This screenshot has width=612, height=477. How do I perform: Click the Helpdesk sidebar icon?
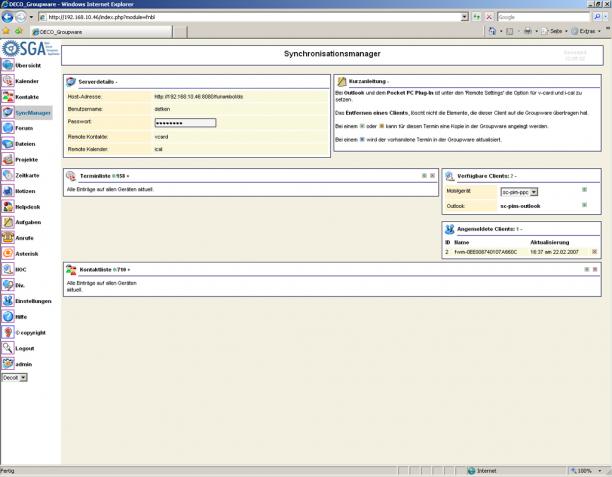point(8,206)
